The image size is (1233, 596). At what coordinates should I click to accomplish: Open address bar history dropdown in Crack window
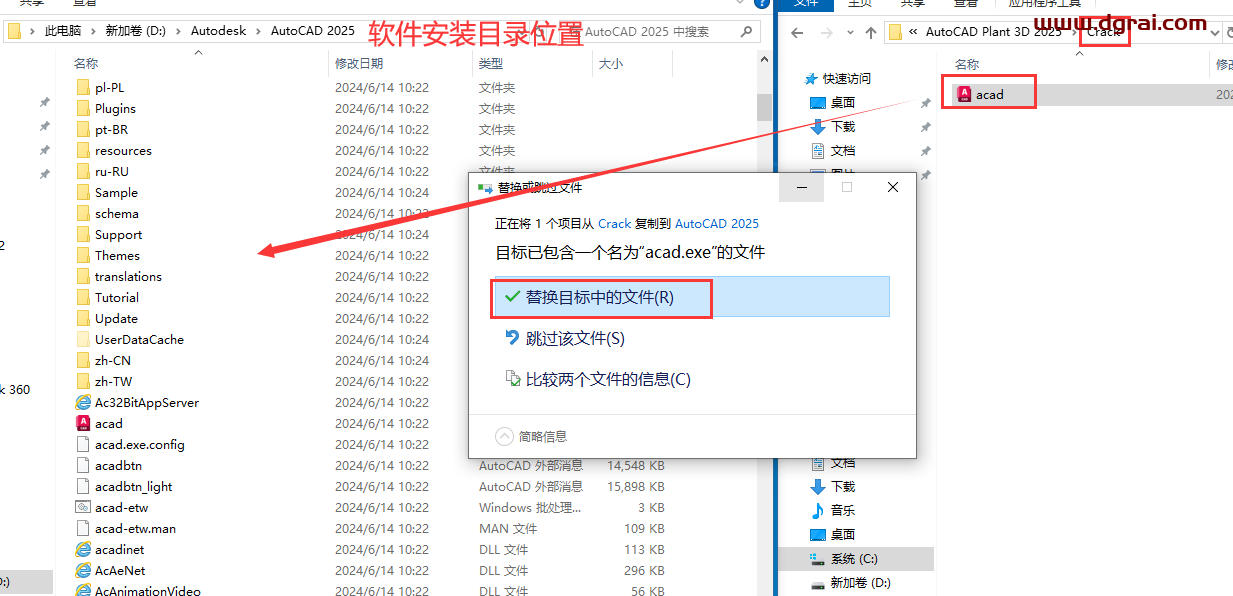click(x=1214, y=33)
